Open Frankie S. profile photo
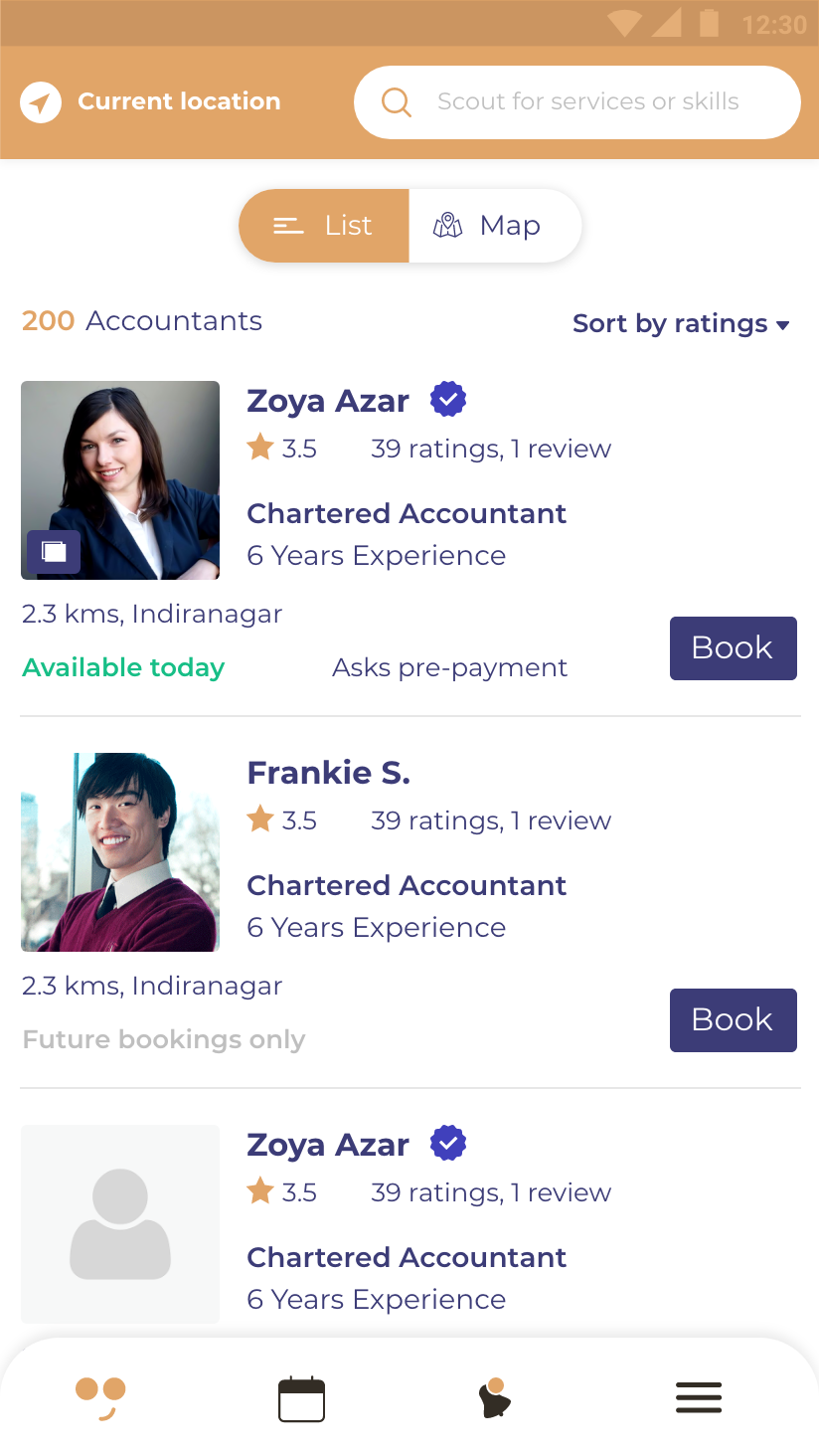819x1456 pixels. (x=120, y=852)
